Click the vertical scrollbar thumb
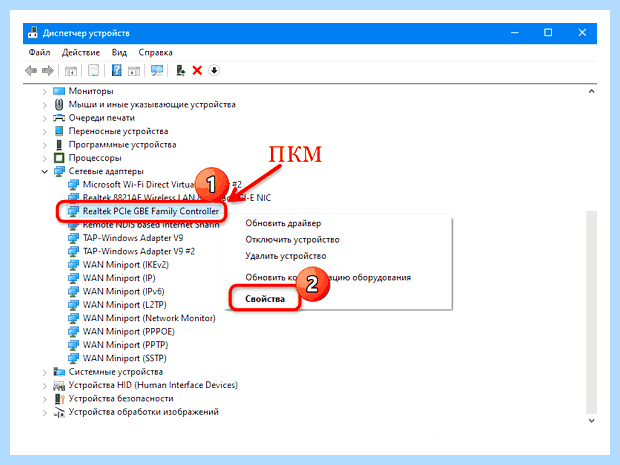620x465 pixels. (x=592, y=312)
